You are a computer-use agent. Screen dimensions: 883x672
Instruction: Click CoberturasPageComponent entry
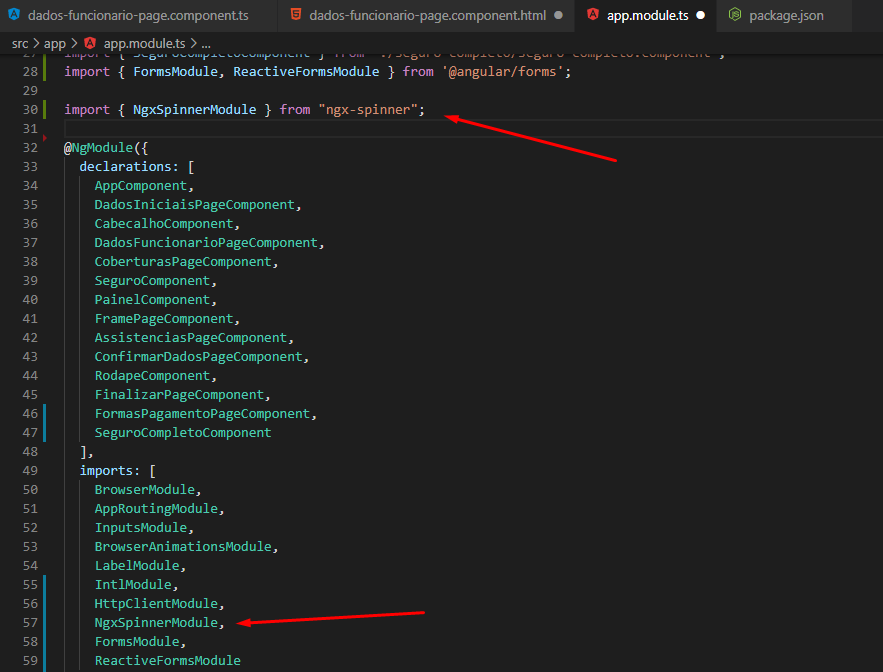coord(183,262)
